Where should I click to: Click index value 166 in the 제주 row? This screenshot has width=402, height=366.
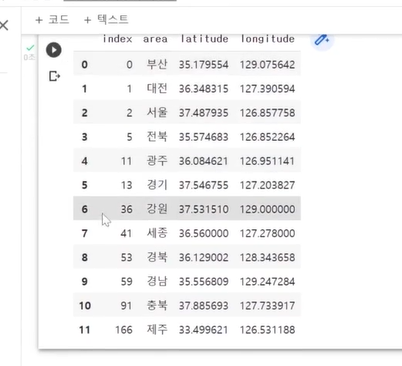tap(124, 330)
